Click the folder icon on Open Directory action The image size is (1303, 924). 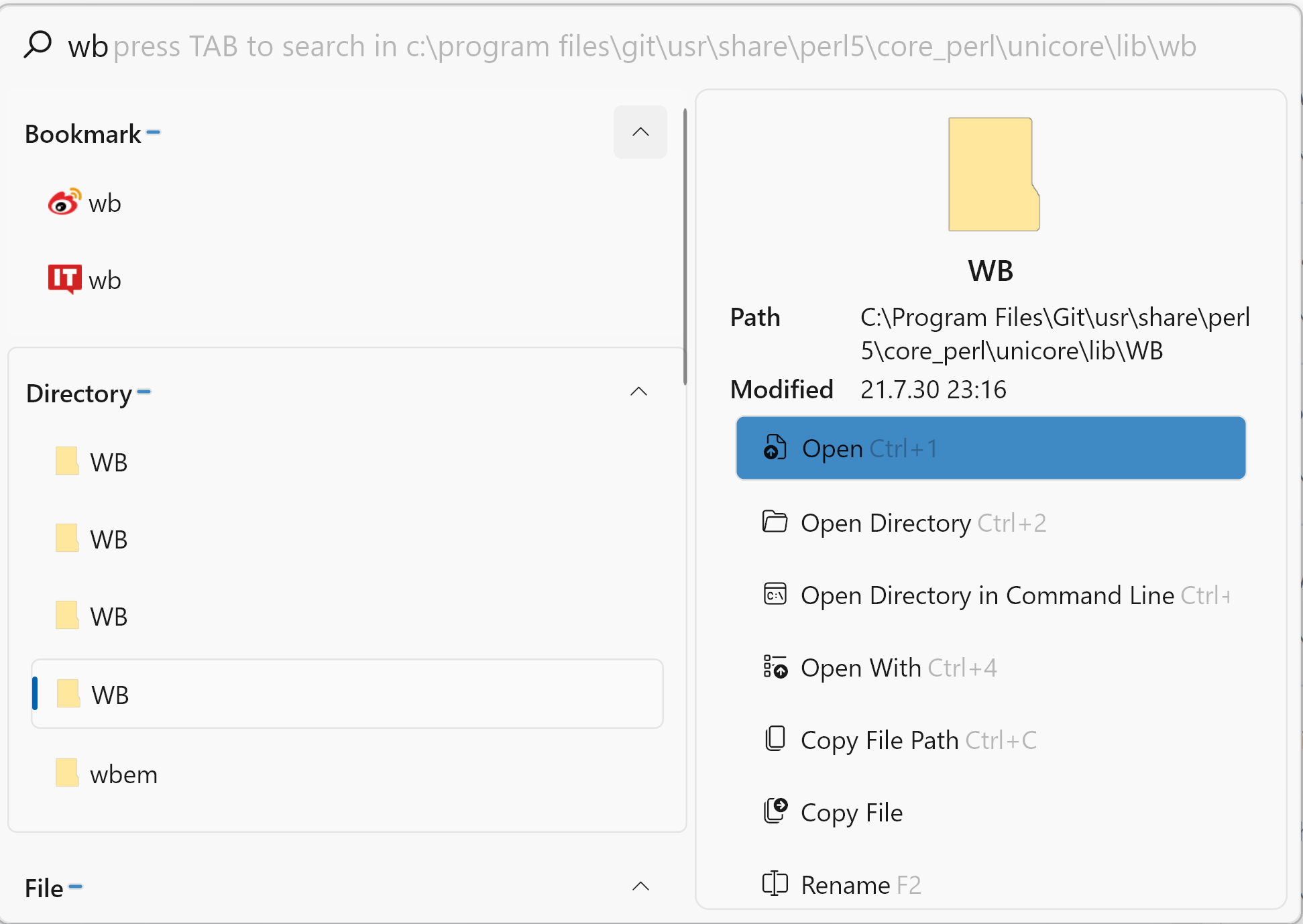pos(775,522)
